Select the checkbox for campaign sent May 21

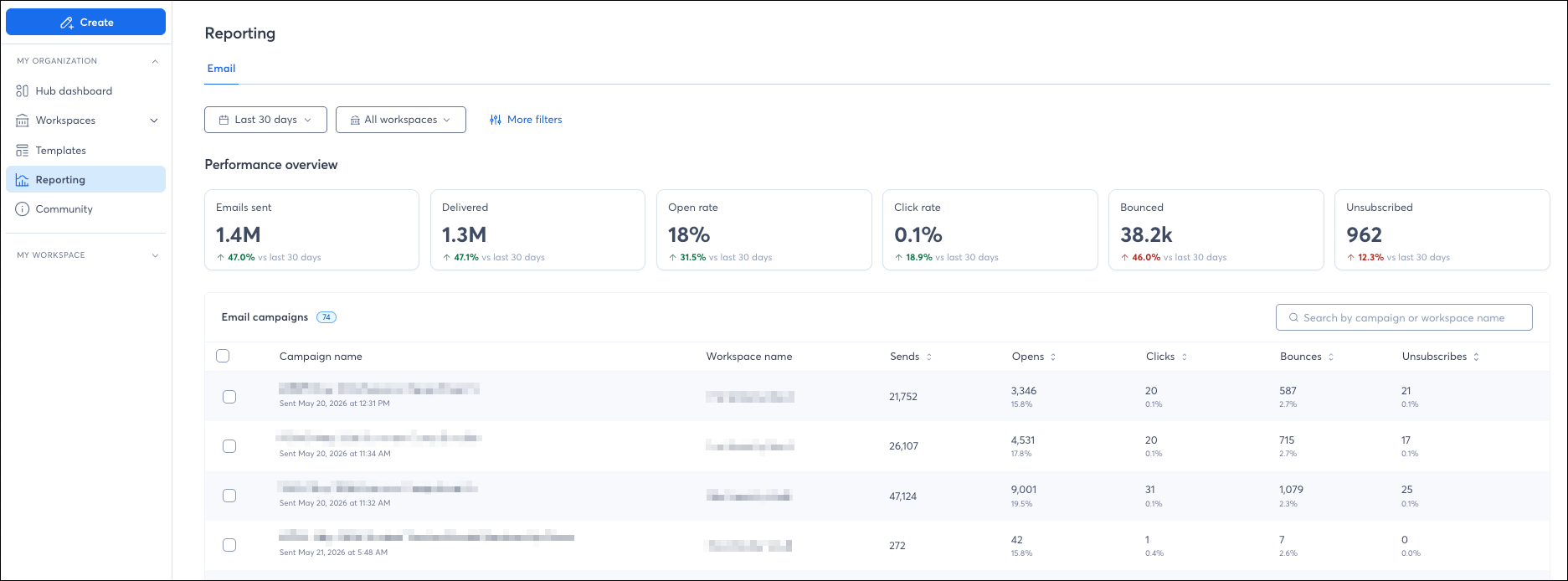point(229,545)
